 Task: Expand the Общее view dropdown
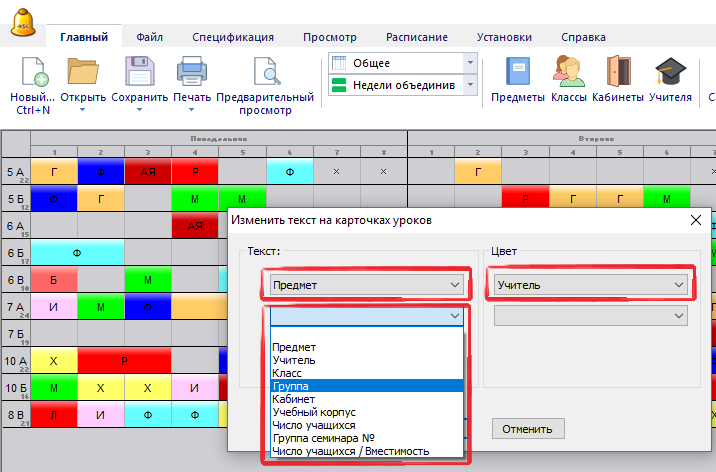(x=470, y=63)
